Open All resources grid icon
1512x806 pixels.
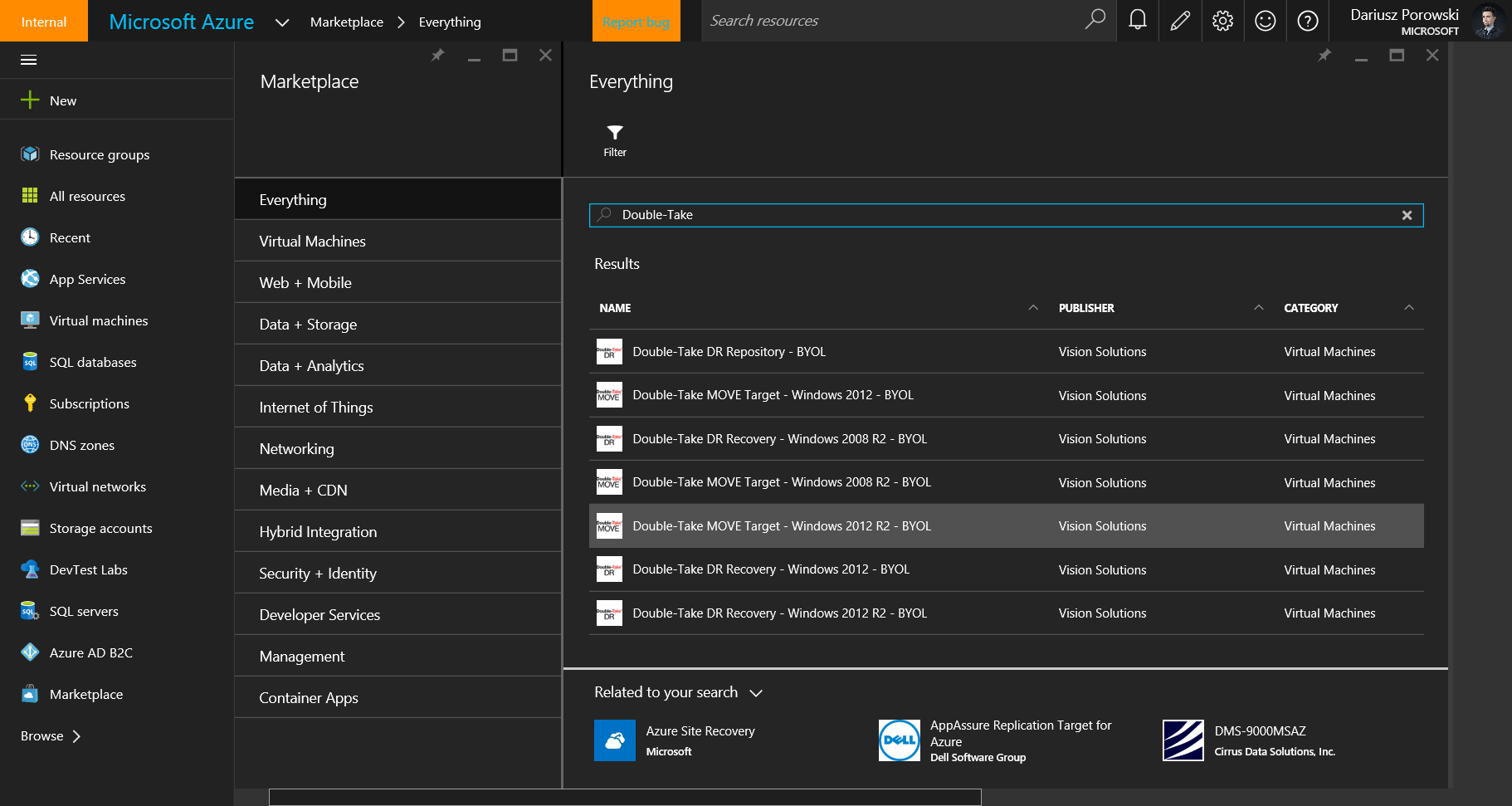(30, 196)
